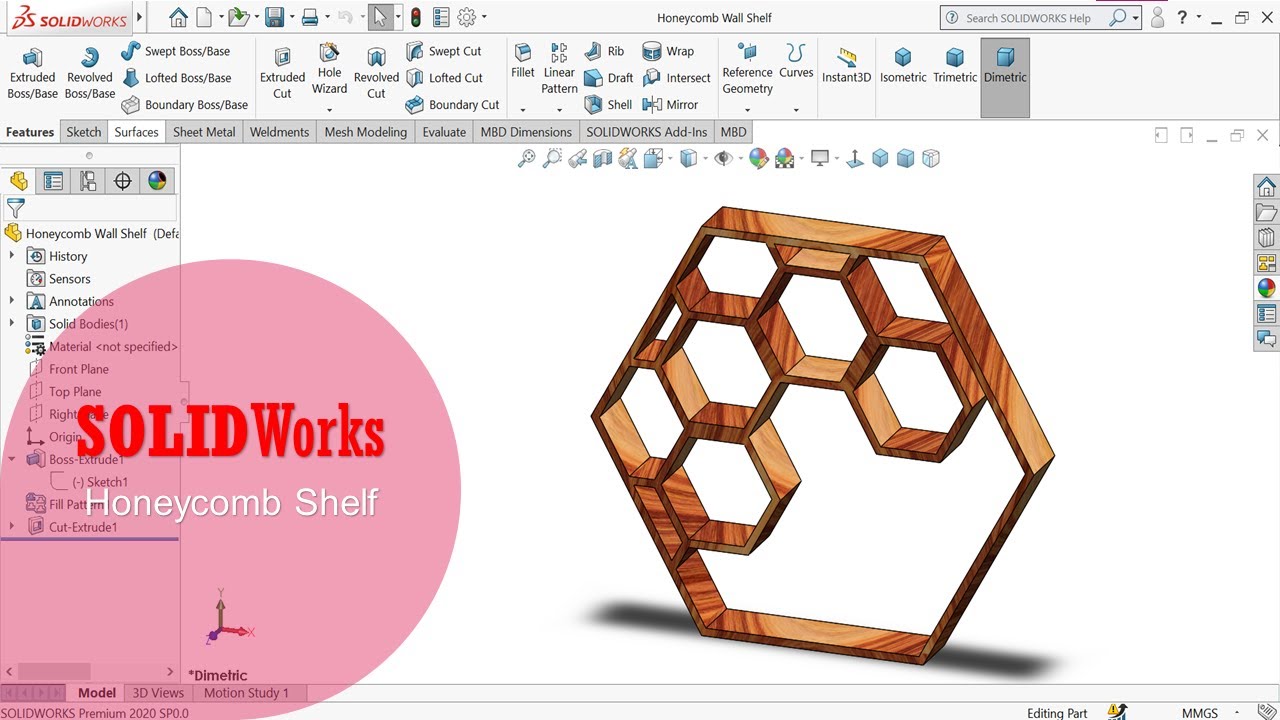The image size is (1280, 720).
Task: Select the Shell feature
Action: point(607,105)
